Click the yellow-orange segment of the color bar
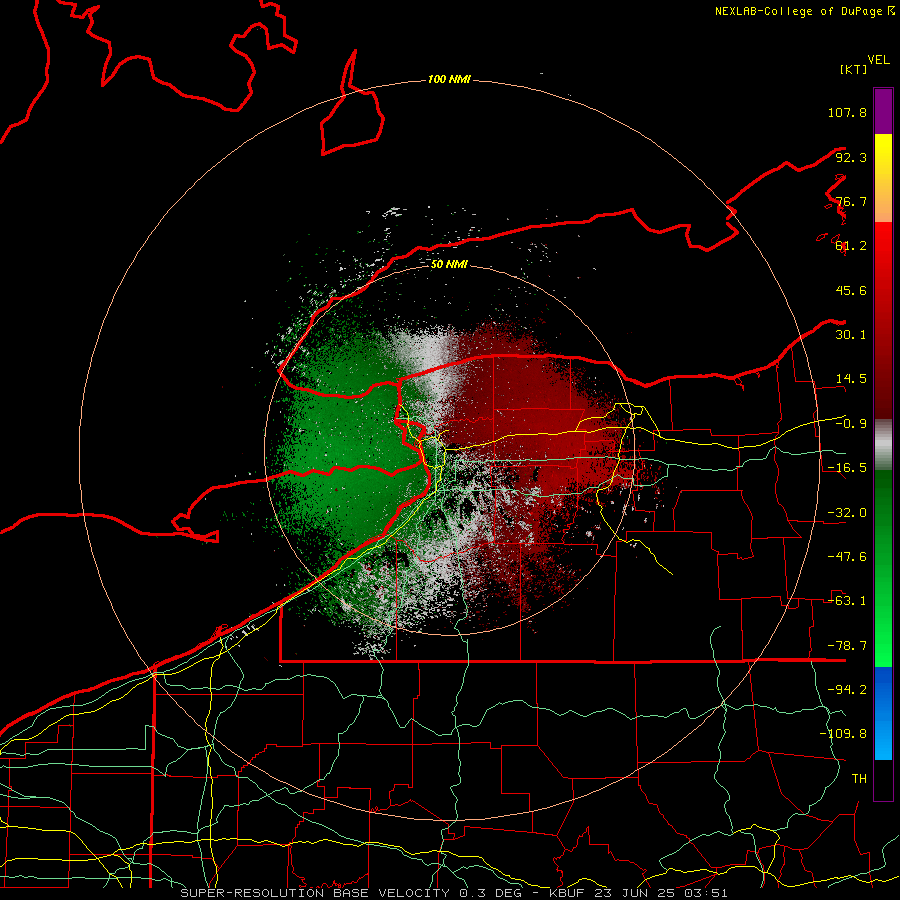The width and height of the screenshot is (900, 900). coord(883,178)
